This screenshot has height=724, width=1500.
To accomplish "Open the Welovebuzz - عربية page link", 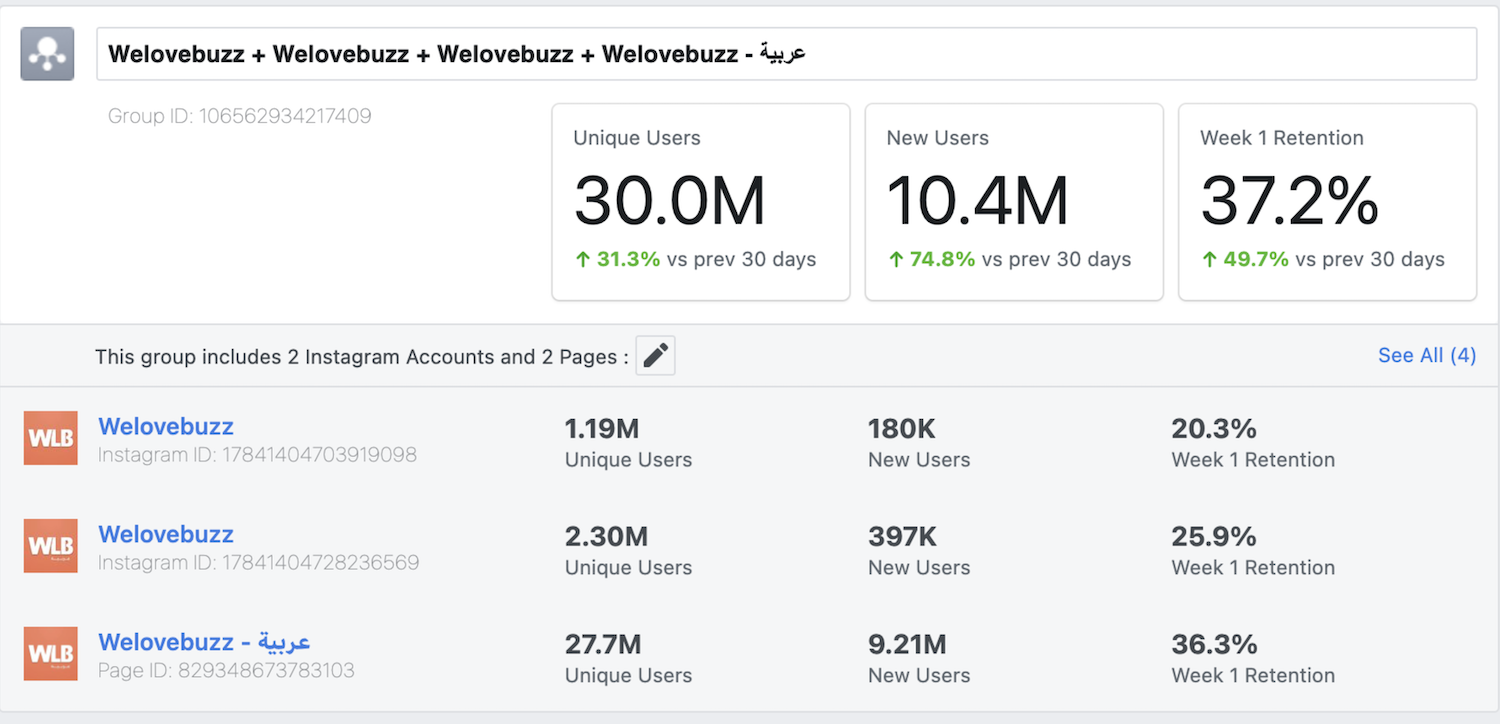I will click(x=205, y=641).
